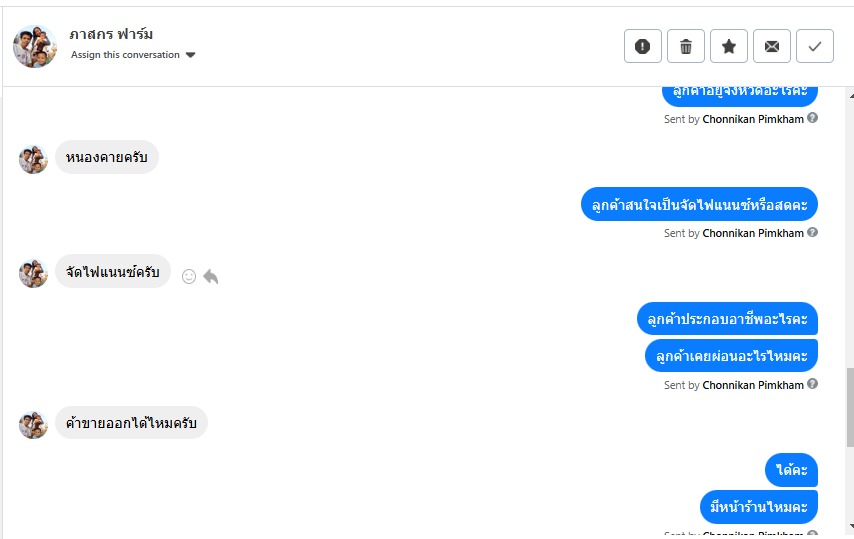854x539 pixels.
Task: Click help icon next to first Chonnikan Pimkham
Action: 812,118
